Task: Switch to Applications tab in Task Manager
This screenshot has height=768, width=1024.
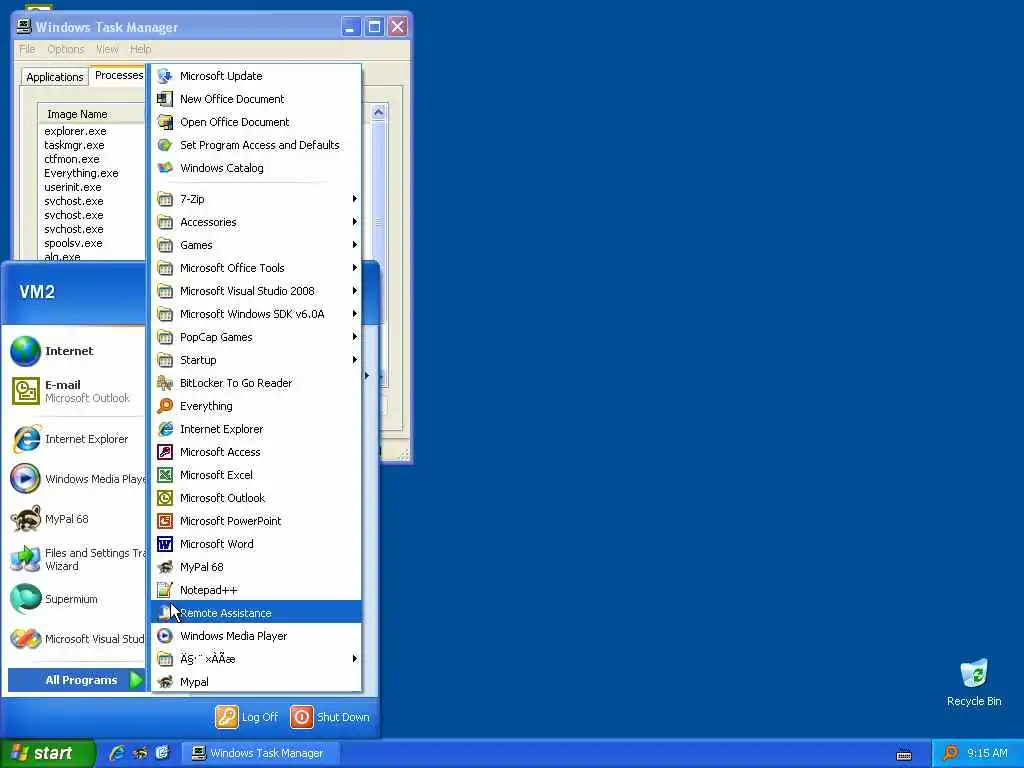Action: [x=55, y=77]
